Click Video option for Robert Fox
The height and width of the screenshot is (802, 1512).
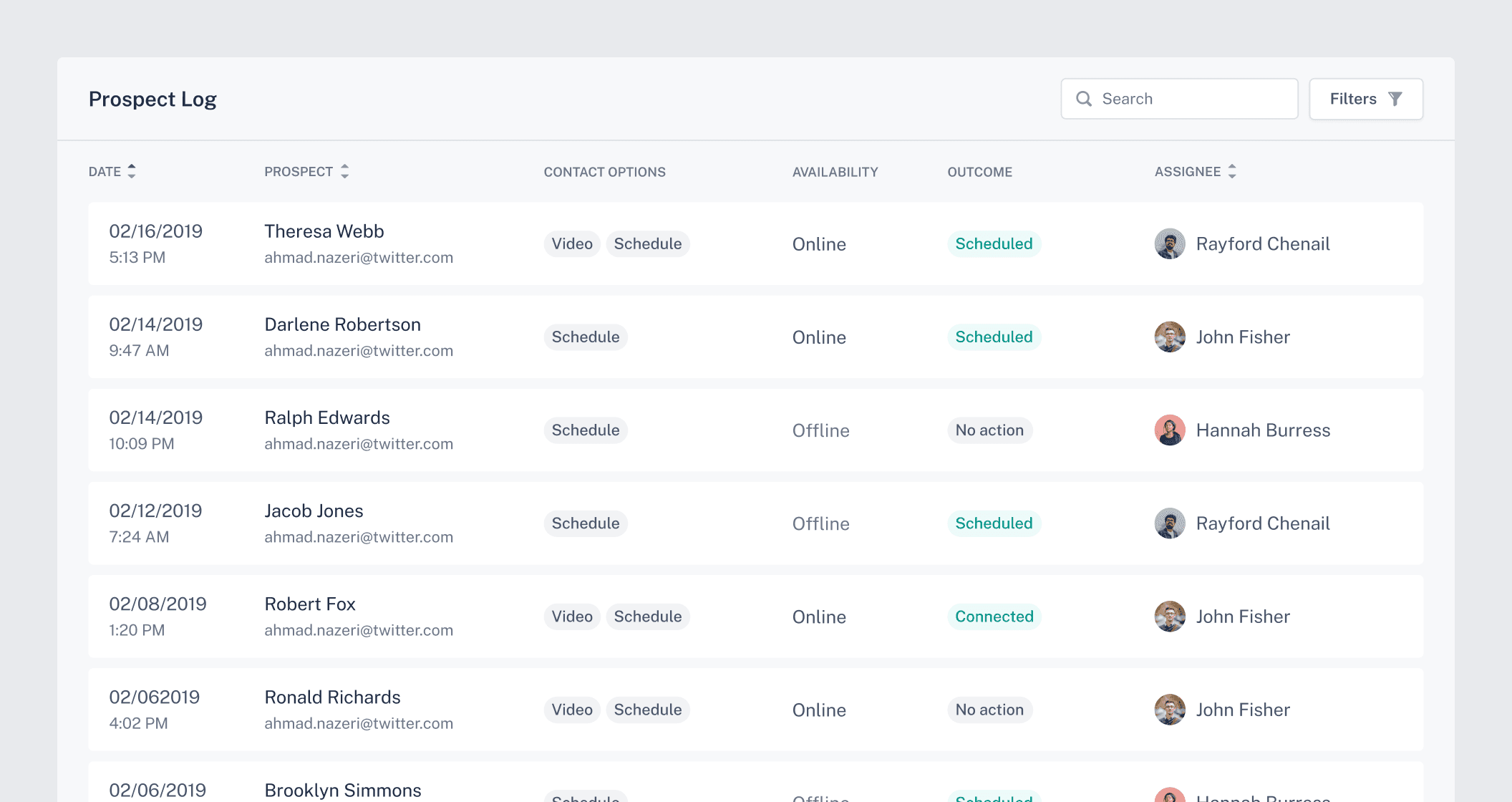[571, 617]
